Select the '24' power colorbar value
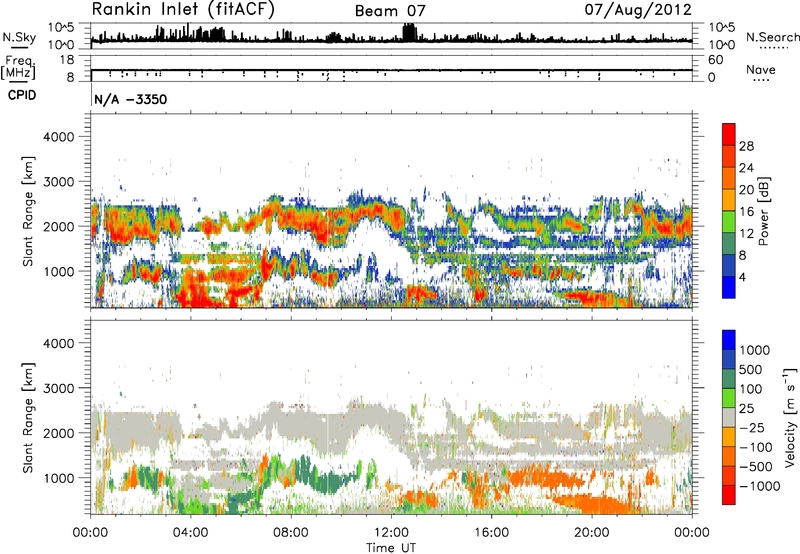The height and width of the screenshot is (554, 800). pyautogui.click(x=746, y=168)
